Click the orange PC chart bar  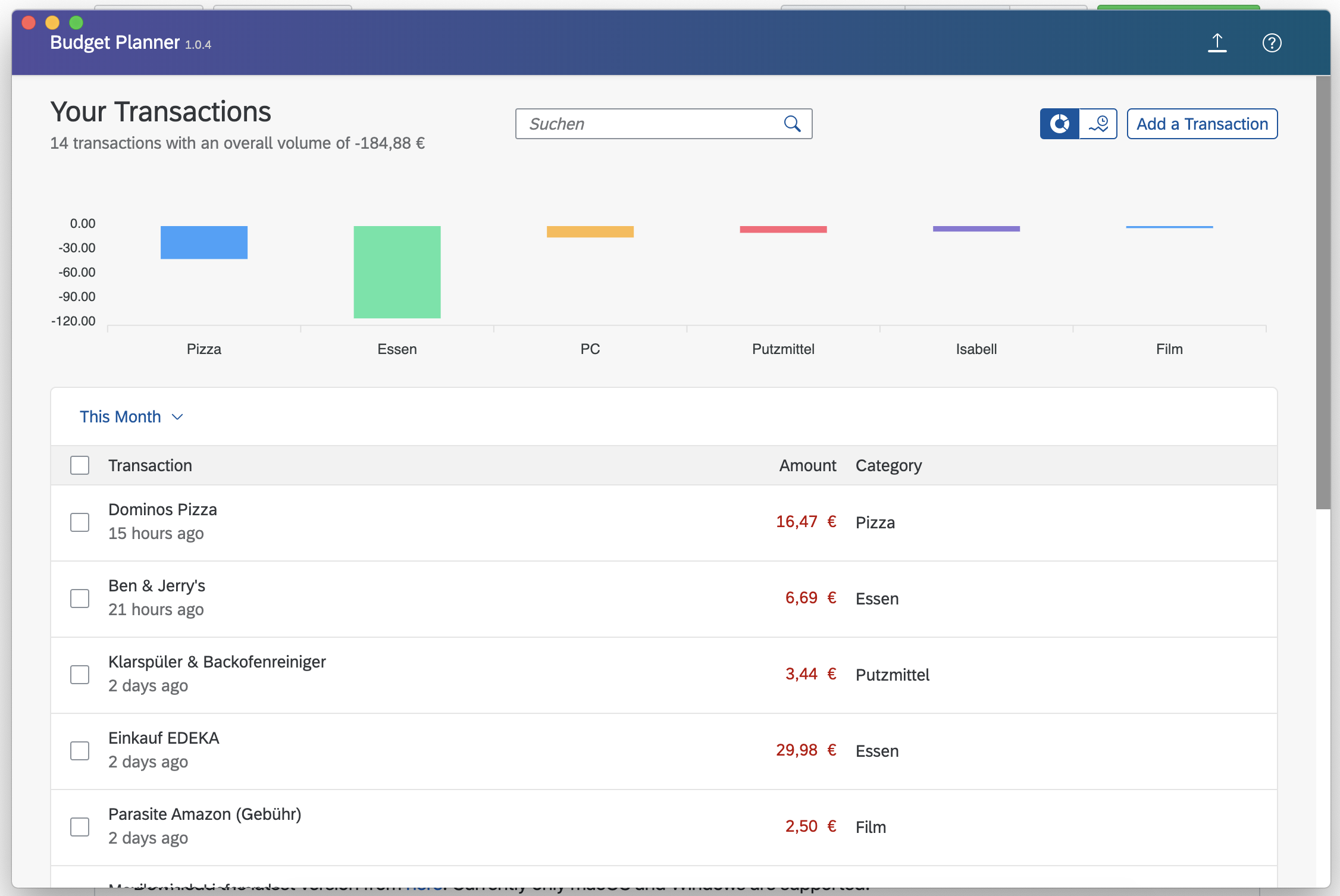pyautogui.click(x=590, y=231)
